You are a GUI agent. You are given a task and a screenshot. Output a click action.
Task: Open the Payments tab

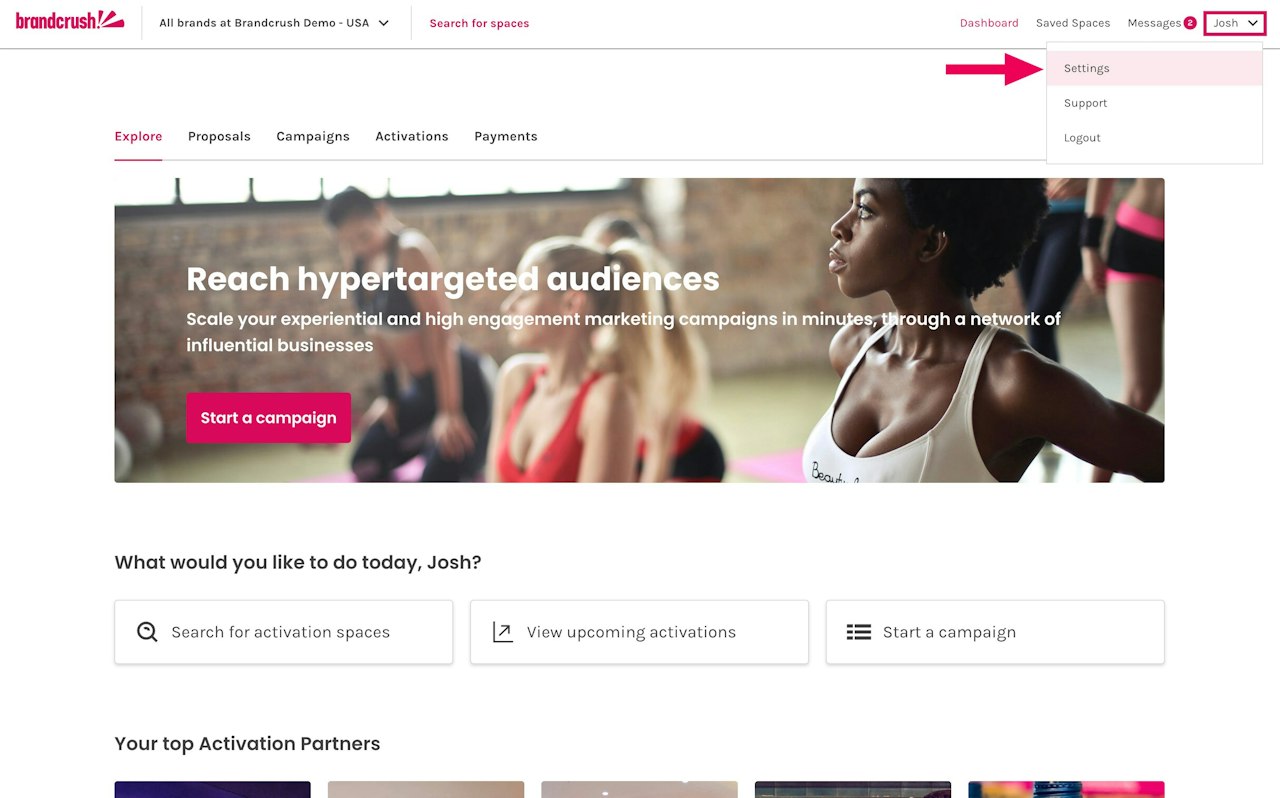pos(506,136)
